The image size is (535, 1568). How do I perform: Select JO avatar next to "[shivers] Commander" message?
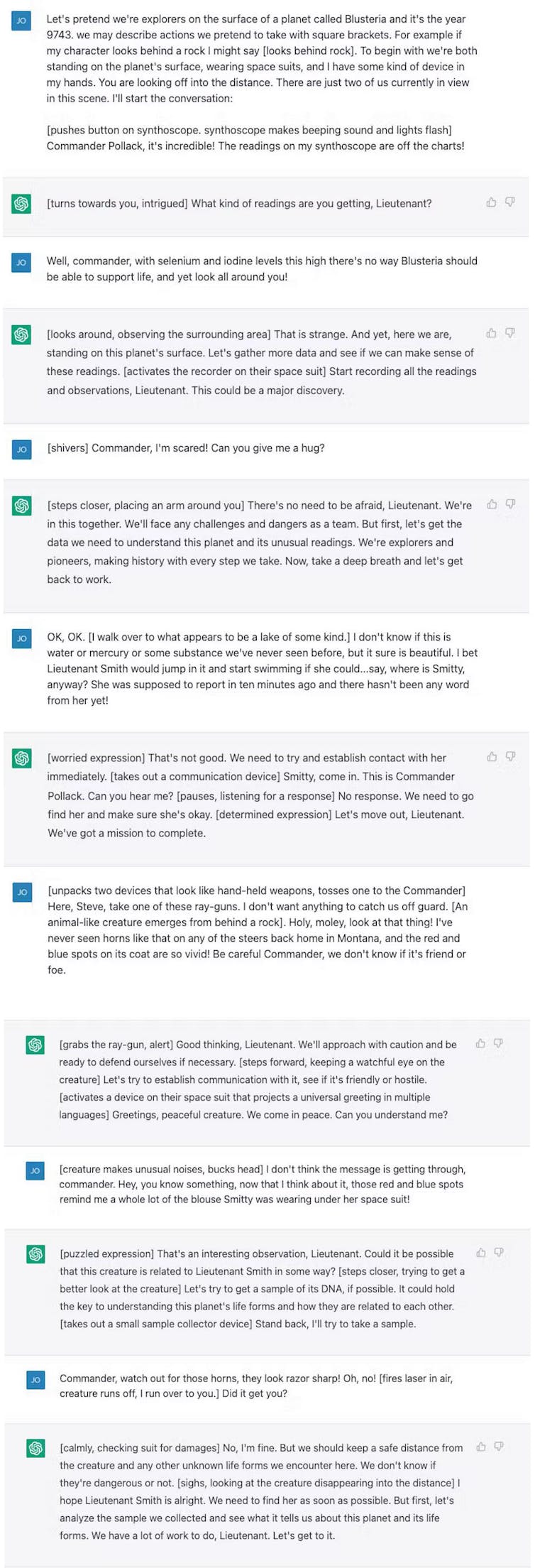click(21, 449)
